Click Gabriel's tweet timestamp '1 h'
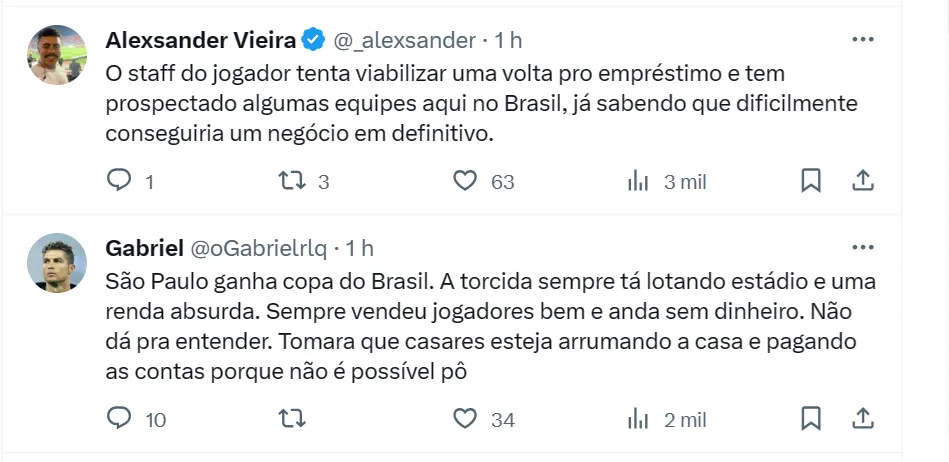 (x=360, y=247)
